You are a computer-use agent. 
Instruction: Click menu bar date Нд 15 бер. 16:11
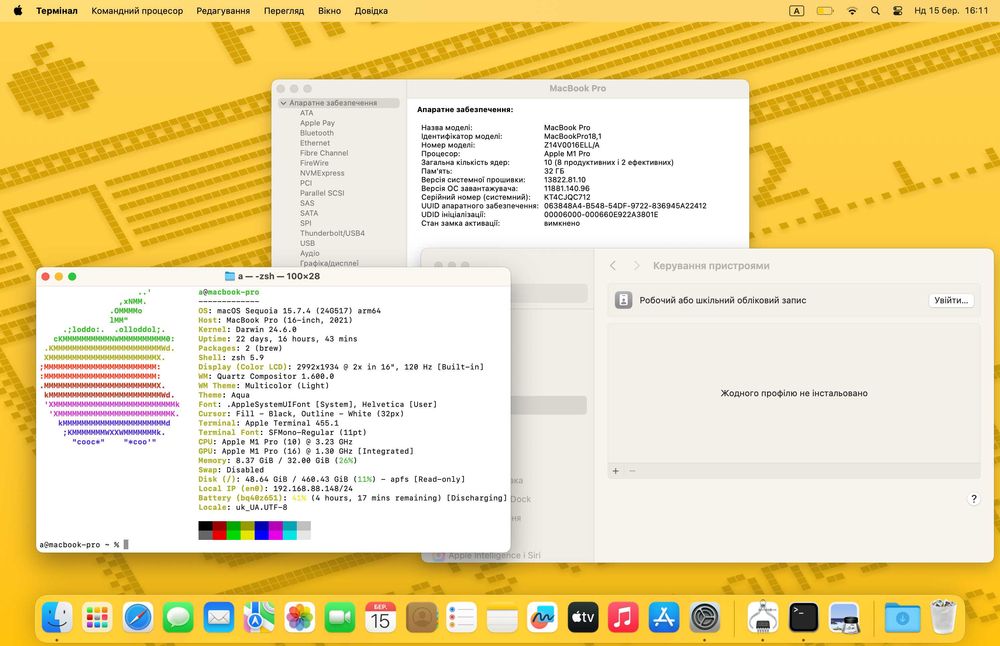(951, 11)
